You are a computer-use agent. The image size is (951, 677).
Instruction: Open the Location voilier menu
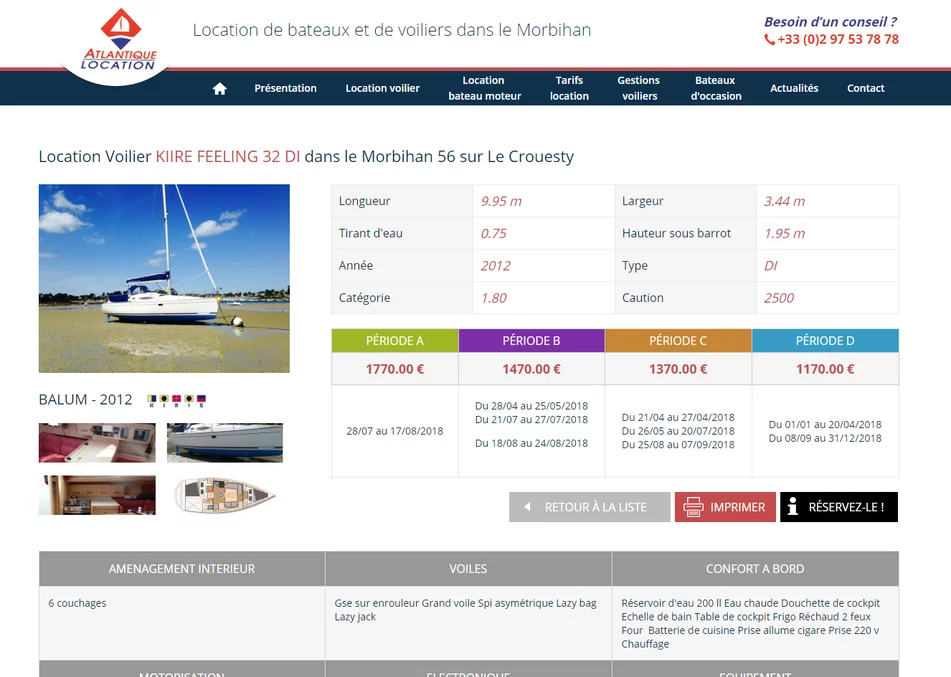[x=383, y=89]
